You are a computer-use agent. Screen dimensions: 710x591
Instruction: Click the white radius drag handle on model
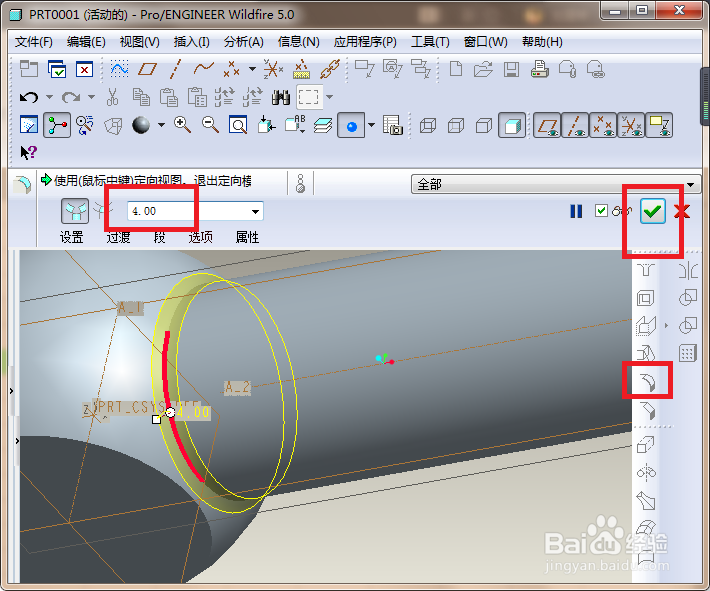(156, 419)
